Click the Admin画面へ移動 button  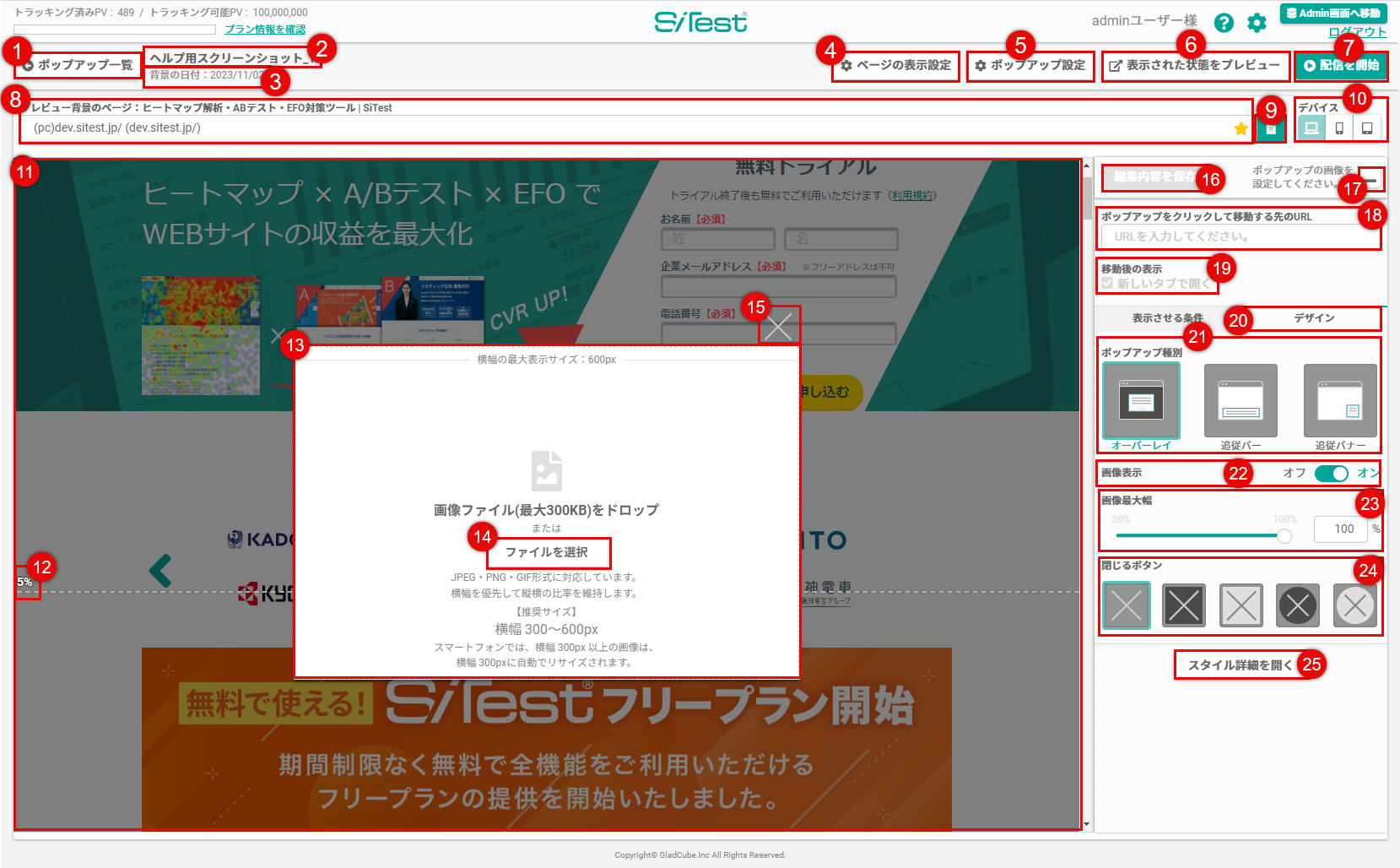pos(1333,14)
